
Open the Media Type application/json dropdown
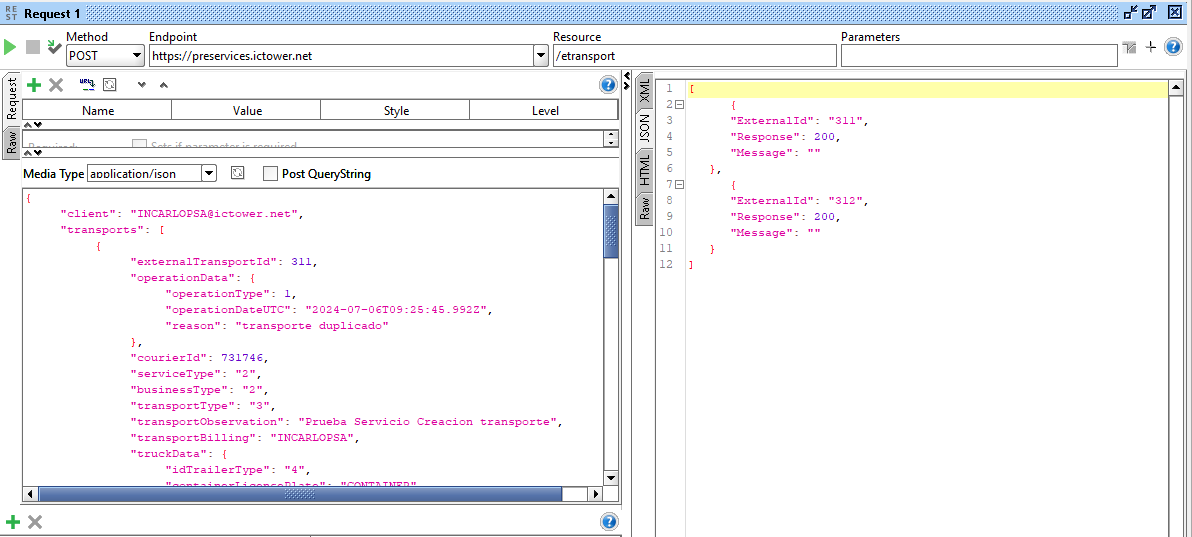[x=209, y=173]
